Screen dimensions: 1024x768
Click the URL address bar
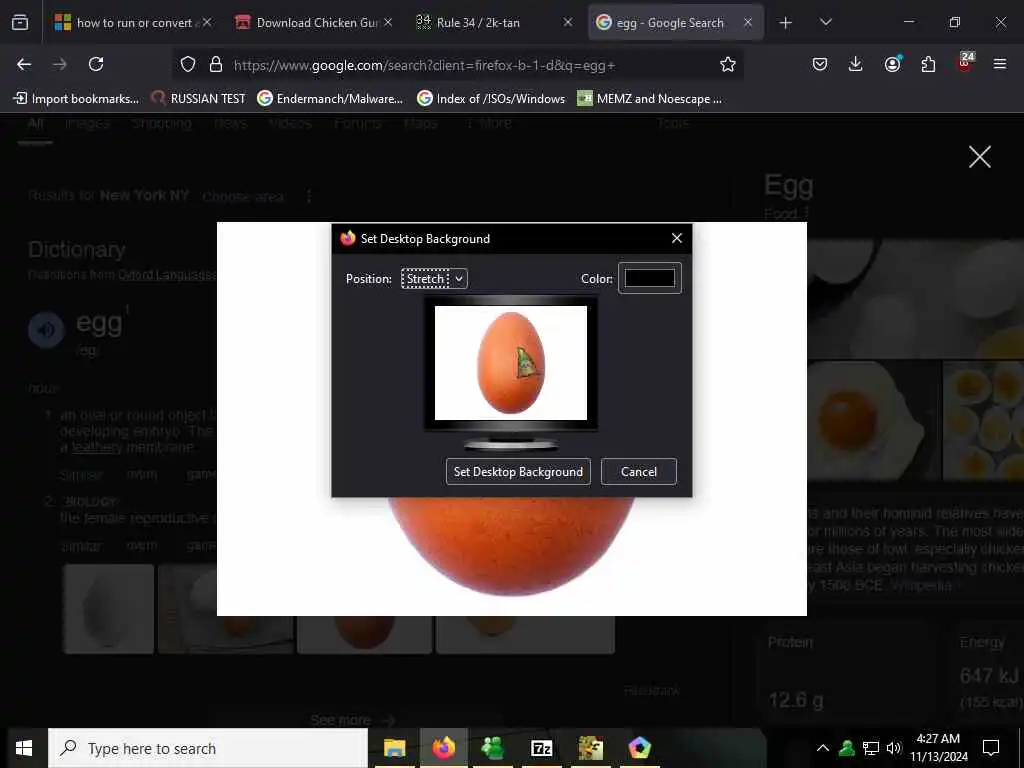(x=457, y=65)
